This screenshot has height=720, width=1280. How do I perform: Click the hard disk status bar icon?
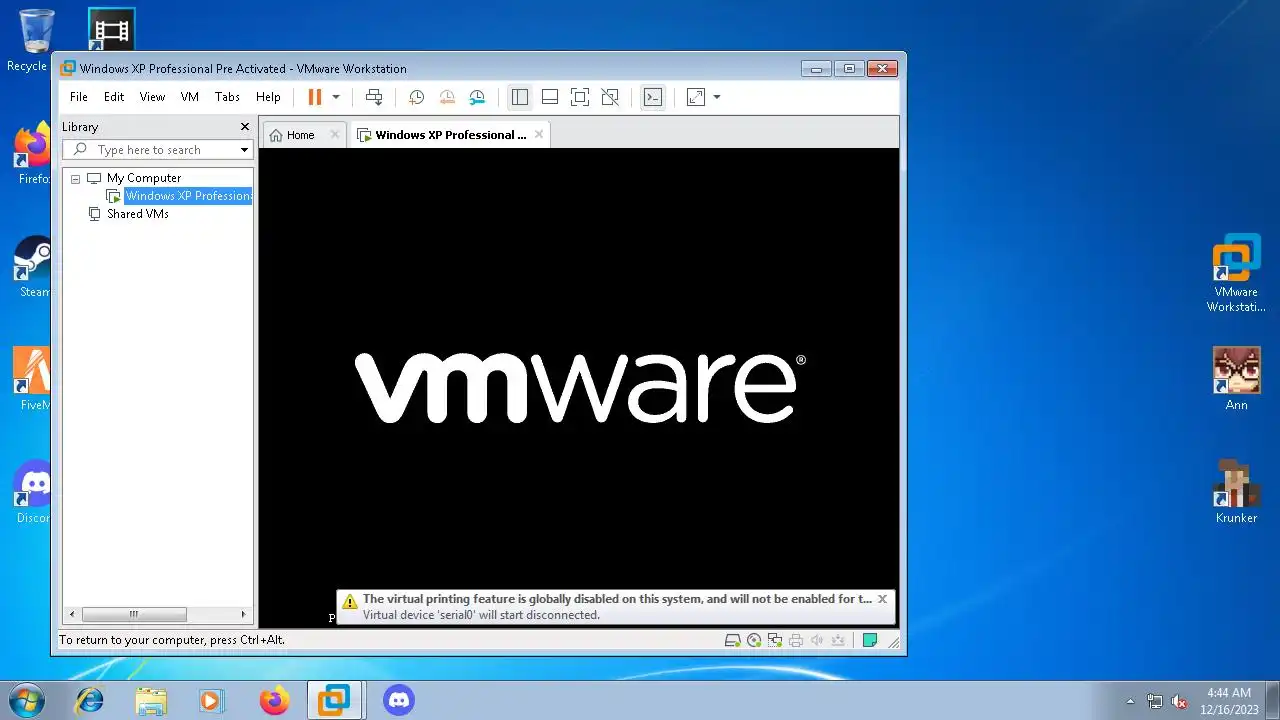732,641
